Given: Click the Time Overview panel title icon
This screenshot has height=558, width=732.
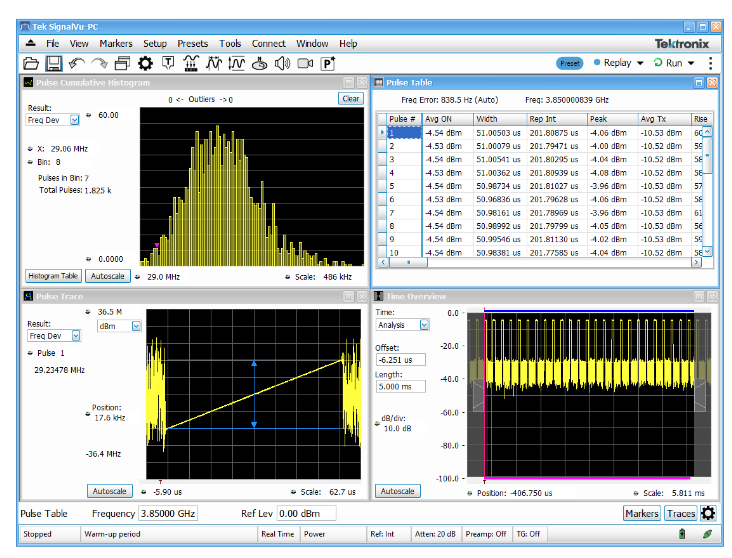Looking at the screenshot, I should (379, 296).
